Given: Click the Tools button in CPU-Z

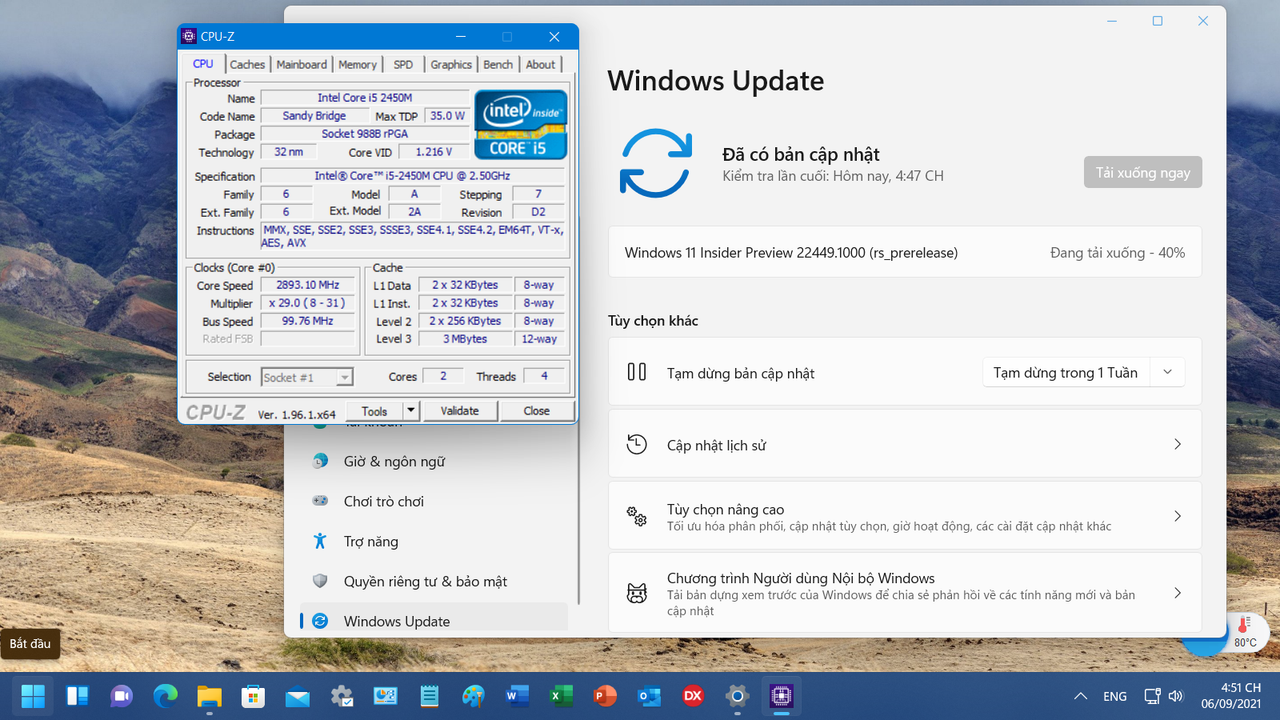Looking at the screenshot, I should [x=374, y=411].
